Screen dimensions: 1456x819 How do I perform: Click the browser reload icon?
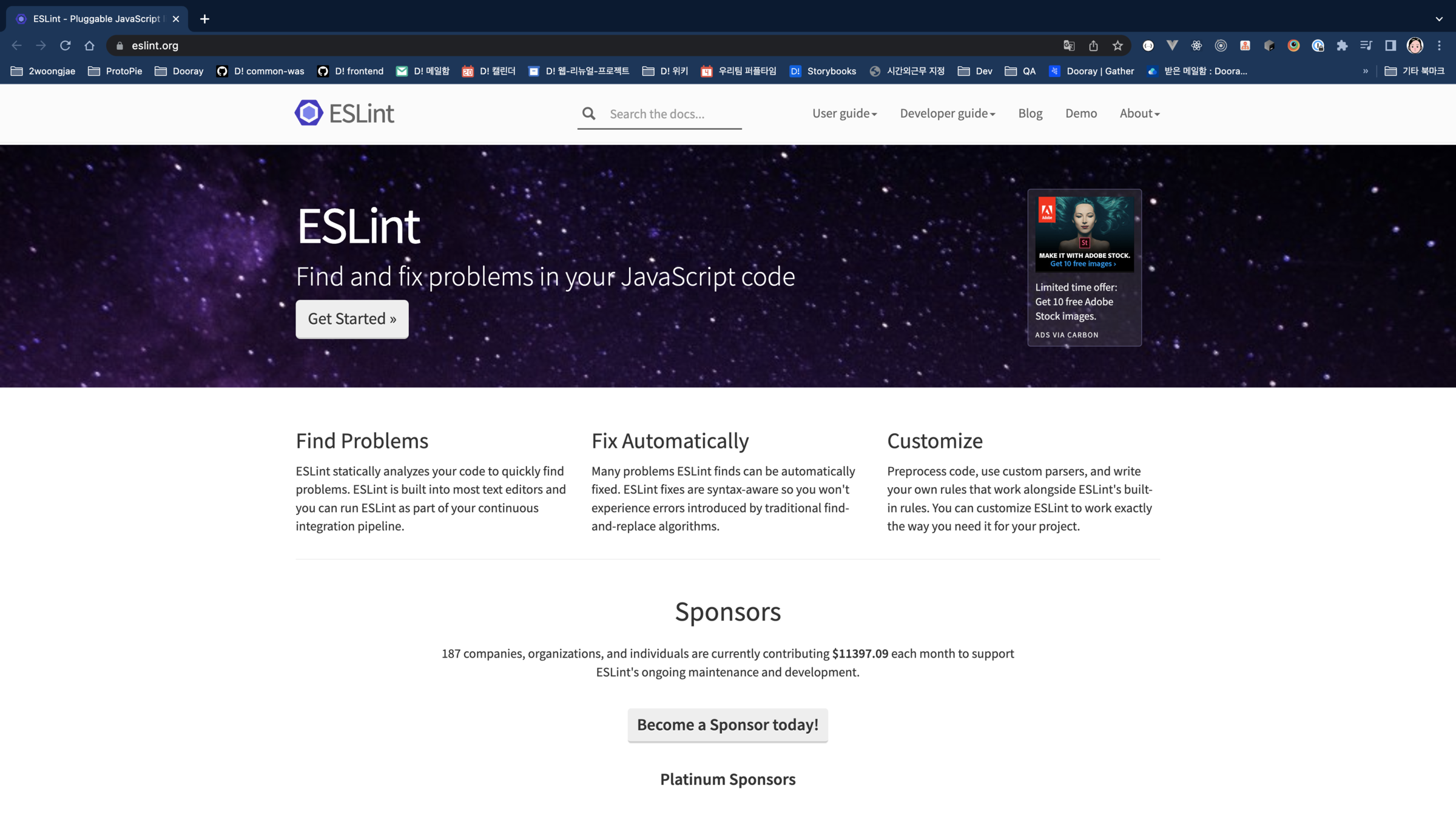(66, 45)
